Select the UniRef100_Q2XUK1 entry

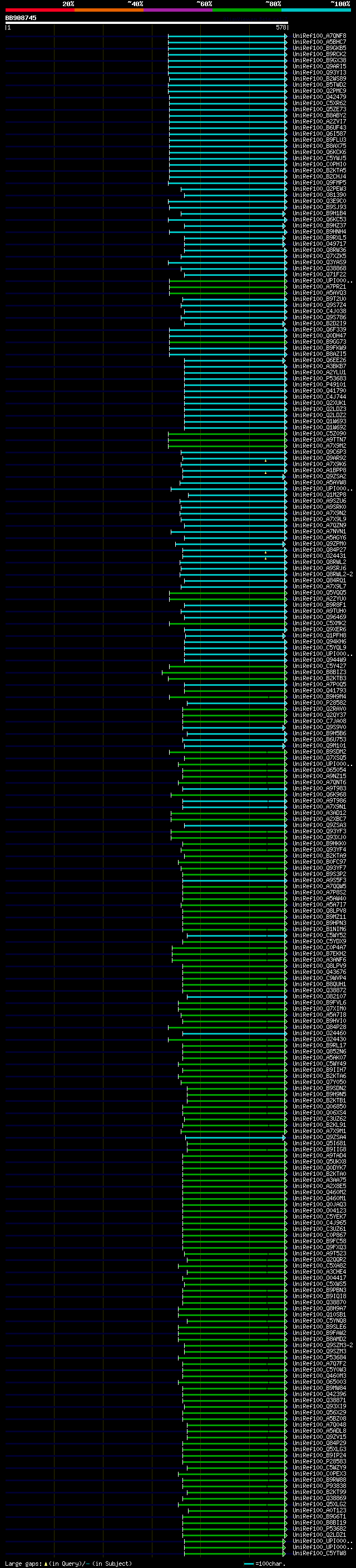pos(319,403)
